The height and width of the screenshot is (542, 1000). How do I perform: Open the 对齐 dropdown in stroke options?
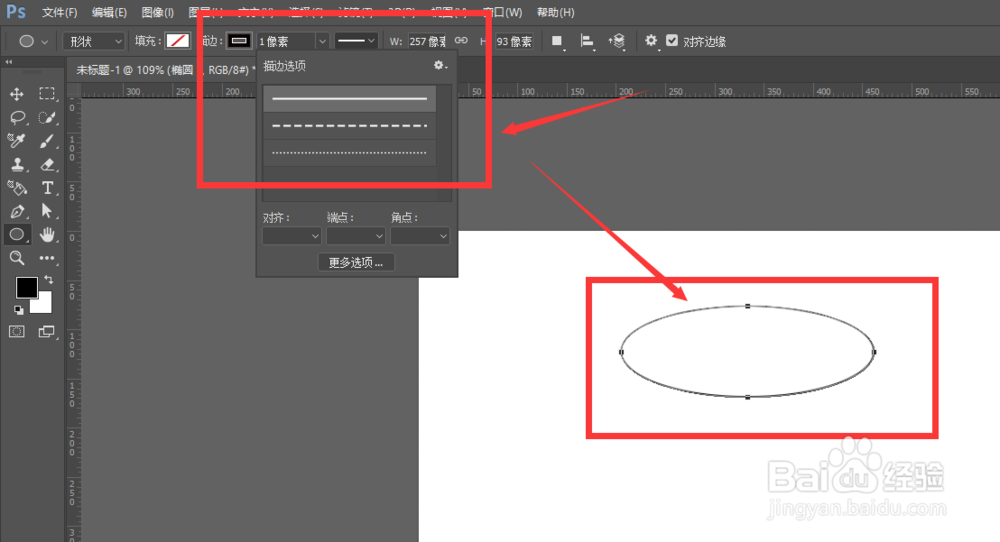click(291, 236)
